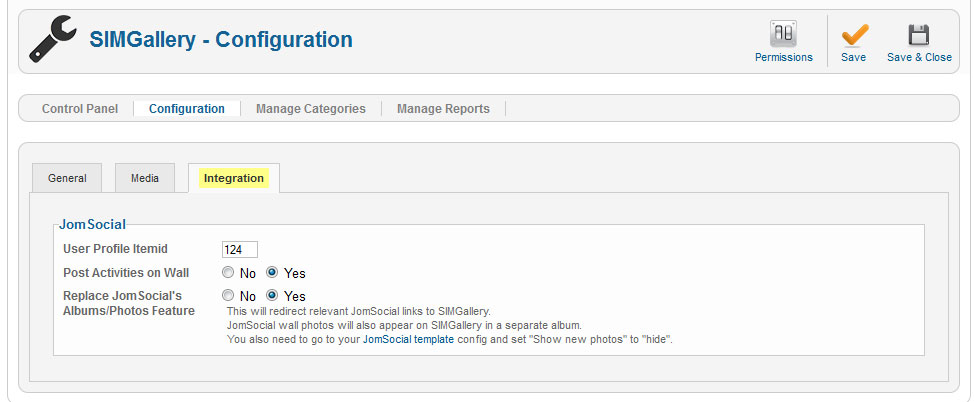
Task: Switch to the Media tab
Action: (x=145, y=178)
